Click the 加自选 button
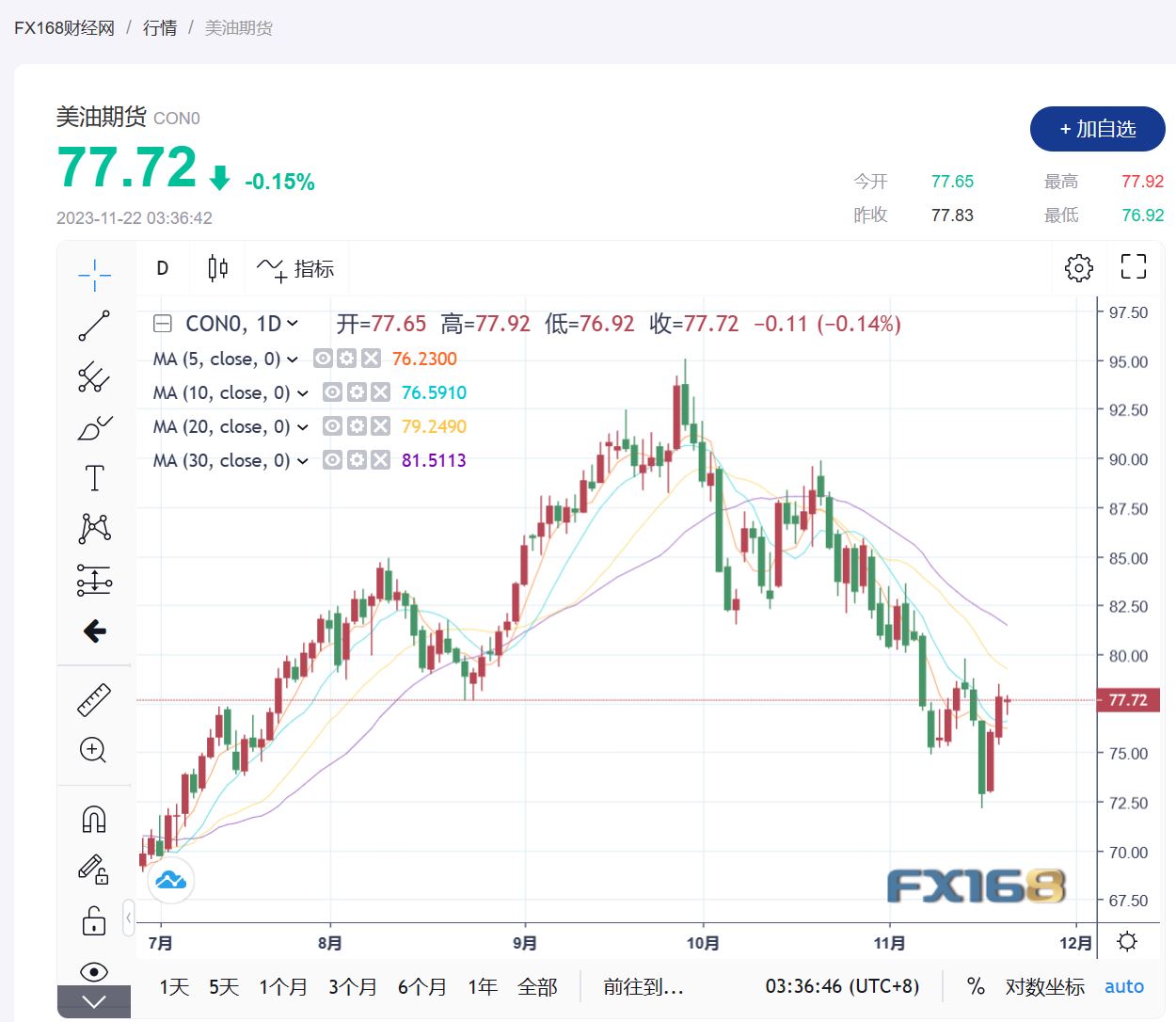Viewport: 1176px width, 1022px height. [x=1097, y=129]
